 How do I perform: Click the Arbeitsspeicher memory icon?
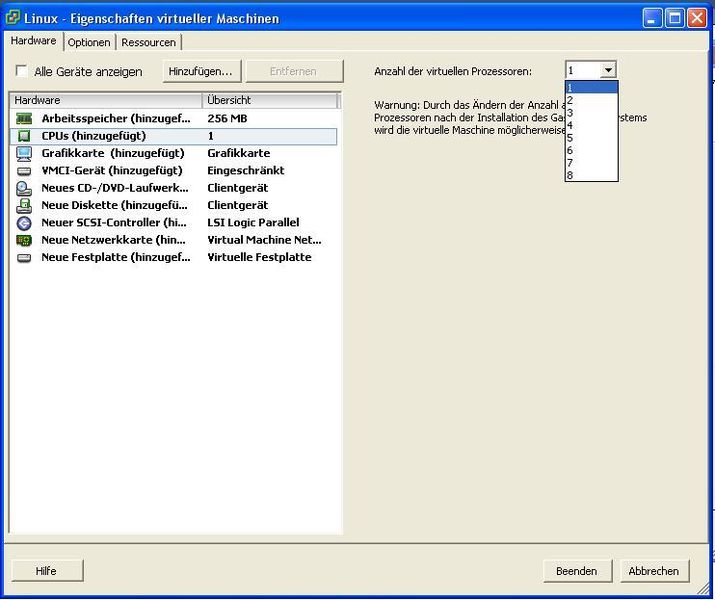(24, 119)
